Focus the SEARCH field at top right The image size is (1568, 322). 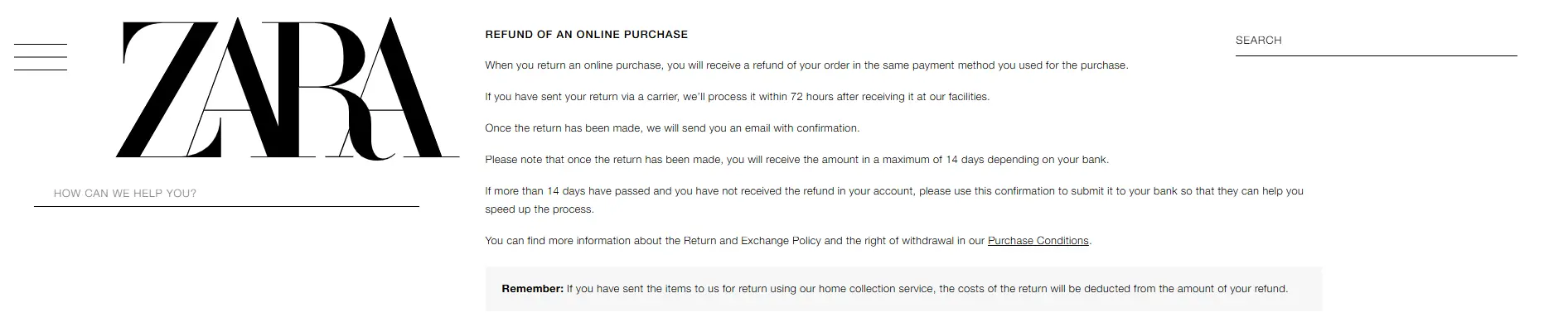(1376, 41)
